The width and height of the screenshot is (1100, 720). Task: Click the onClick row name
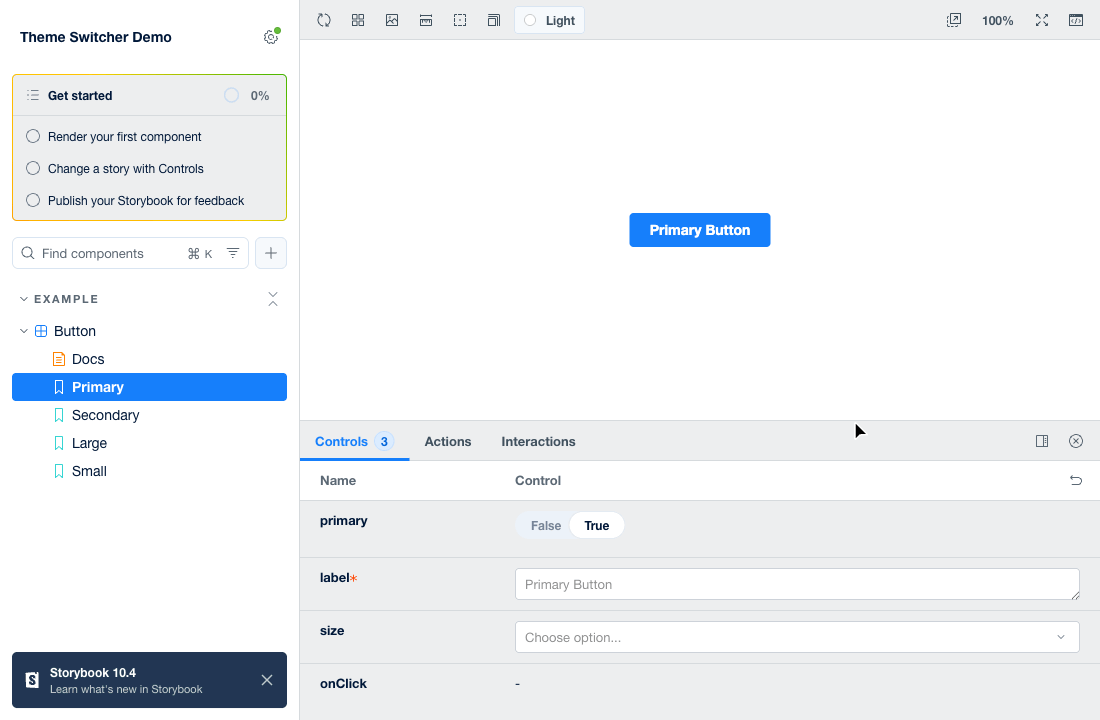click(x=343, y=684)
